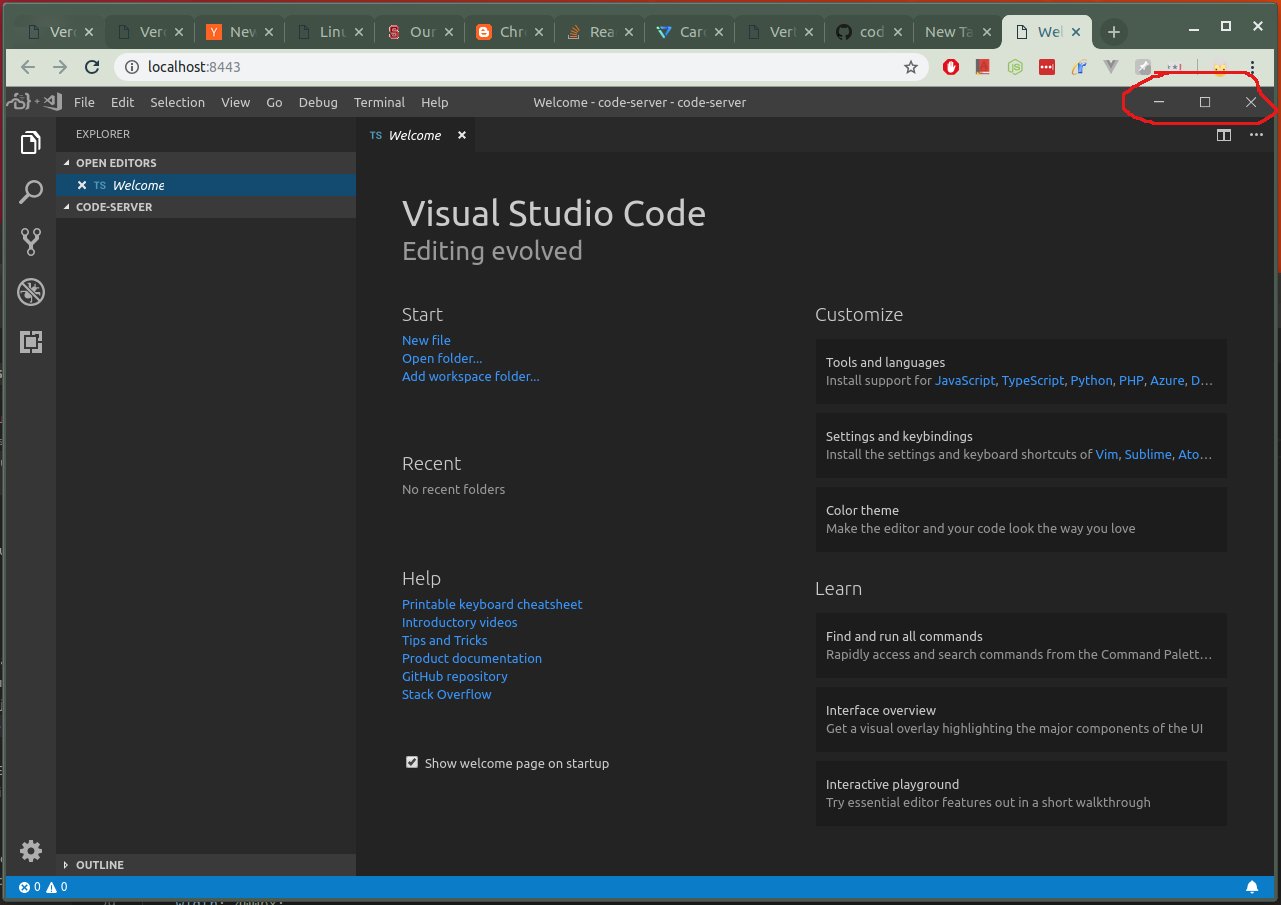Click the browser back arrow

pos(28,67)
